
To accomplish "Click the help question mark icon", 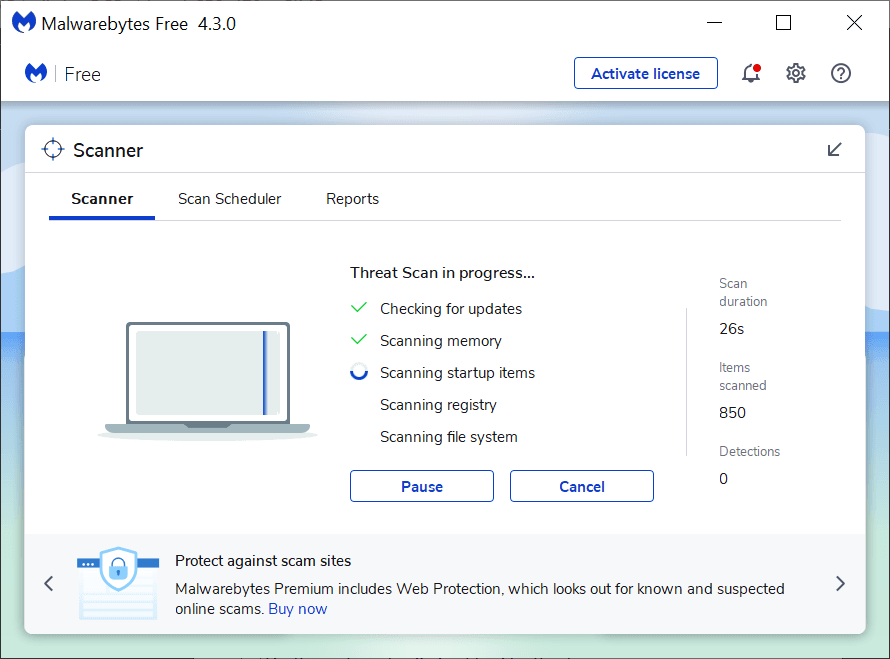I will [x=841, y=73].
